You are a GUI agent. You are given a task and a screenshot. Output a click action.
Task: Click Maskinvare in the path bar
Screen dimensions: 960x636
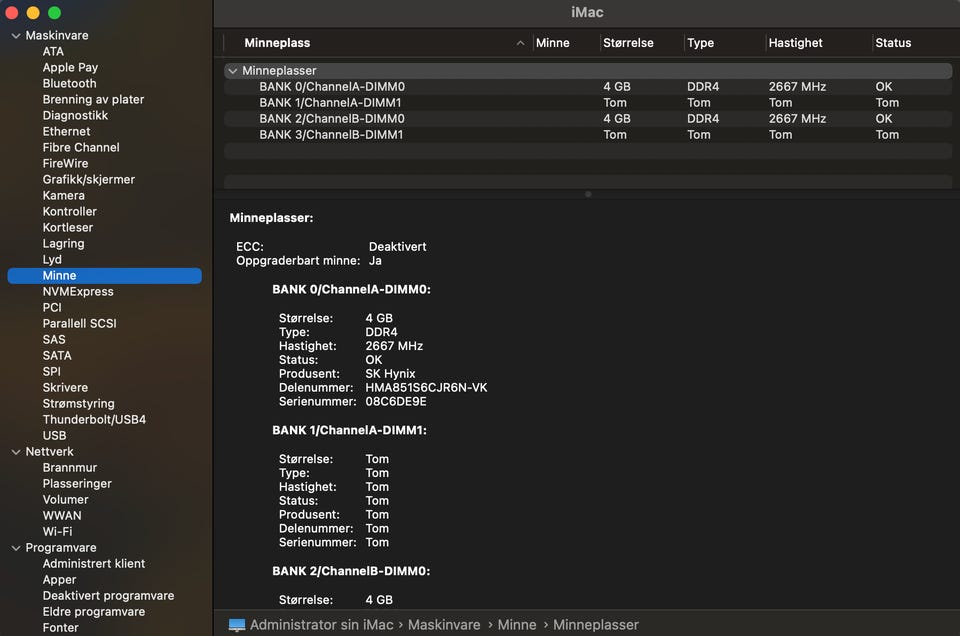444,625
